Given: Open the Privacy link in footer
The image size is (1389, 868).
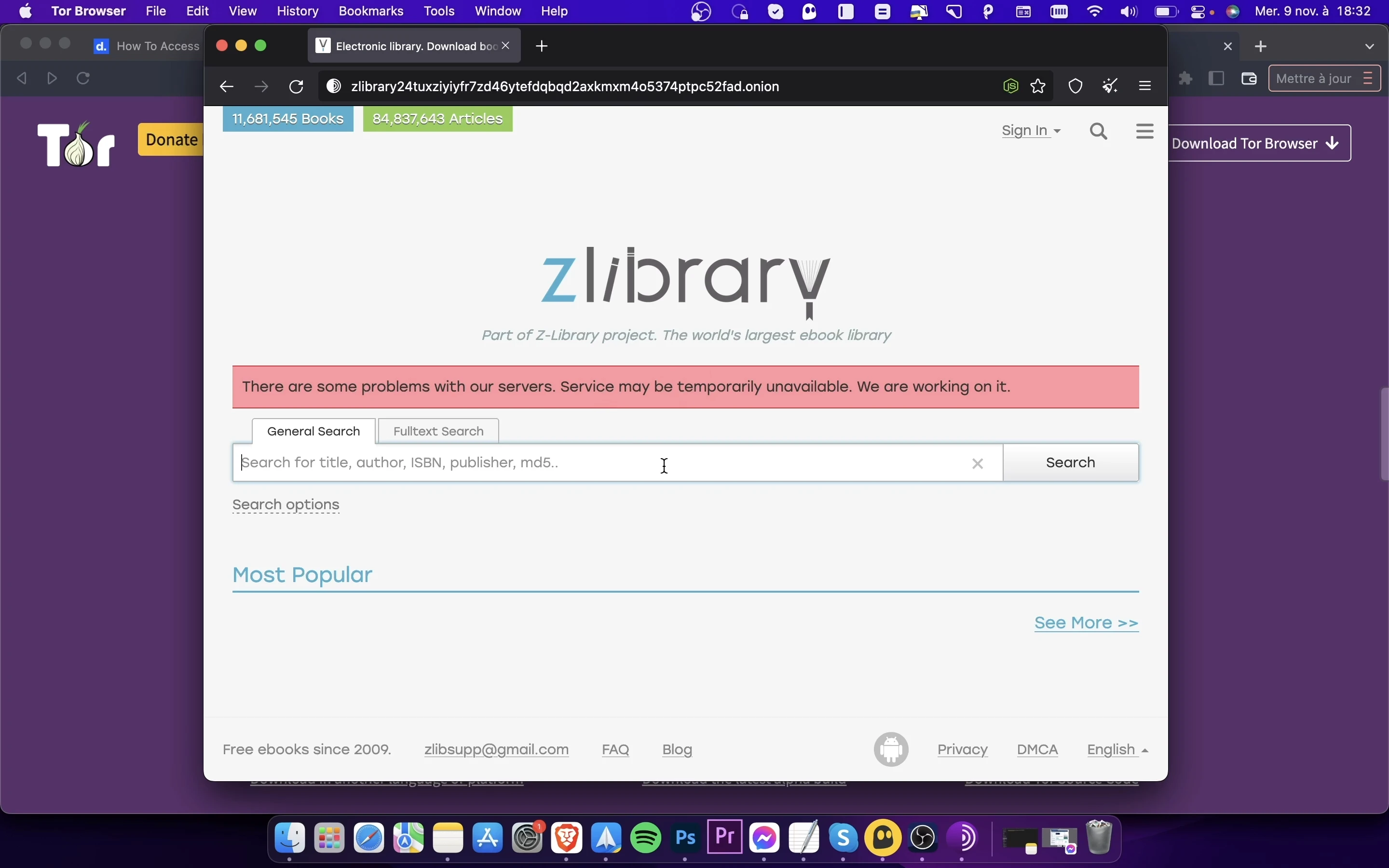Looking at the screenshot, I should tap(963, 750).
